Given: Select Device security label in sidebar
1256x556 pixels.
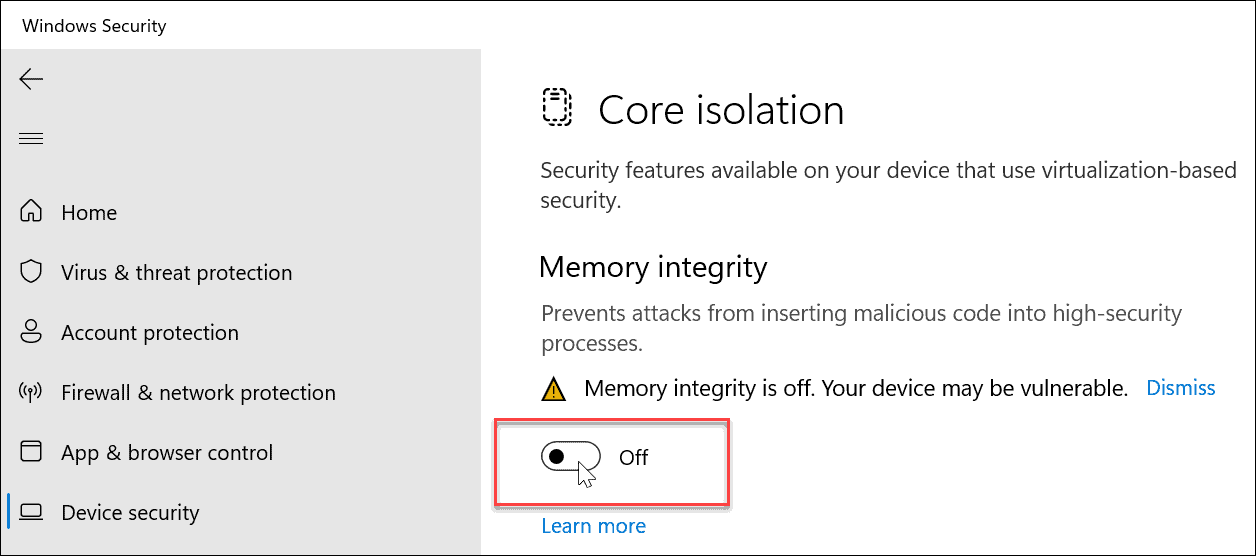Looking at the screenshot, I should point(130,513).
